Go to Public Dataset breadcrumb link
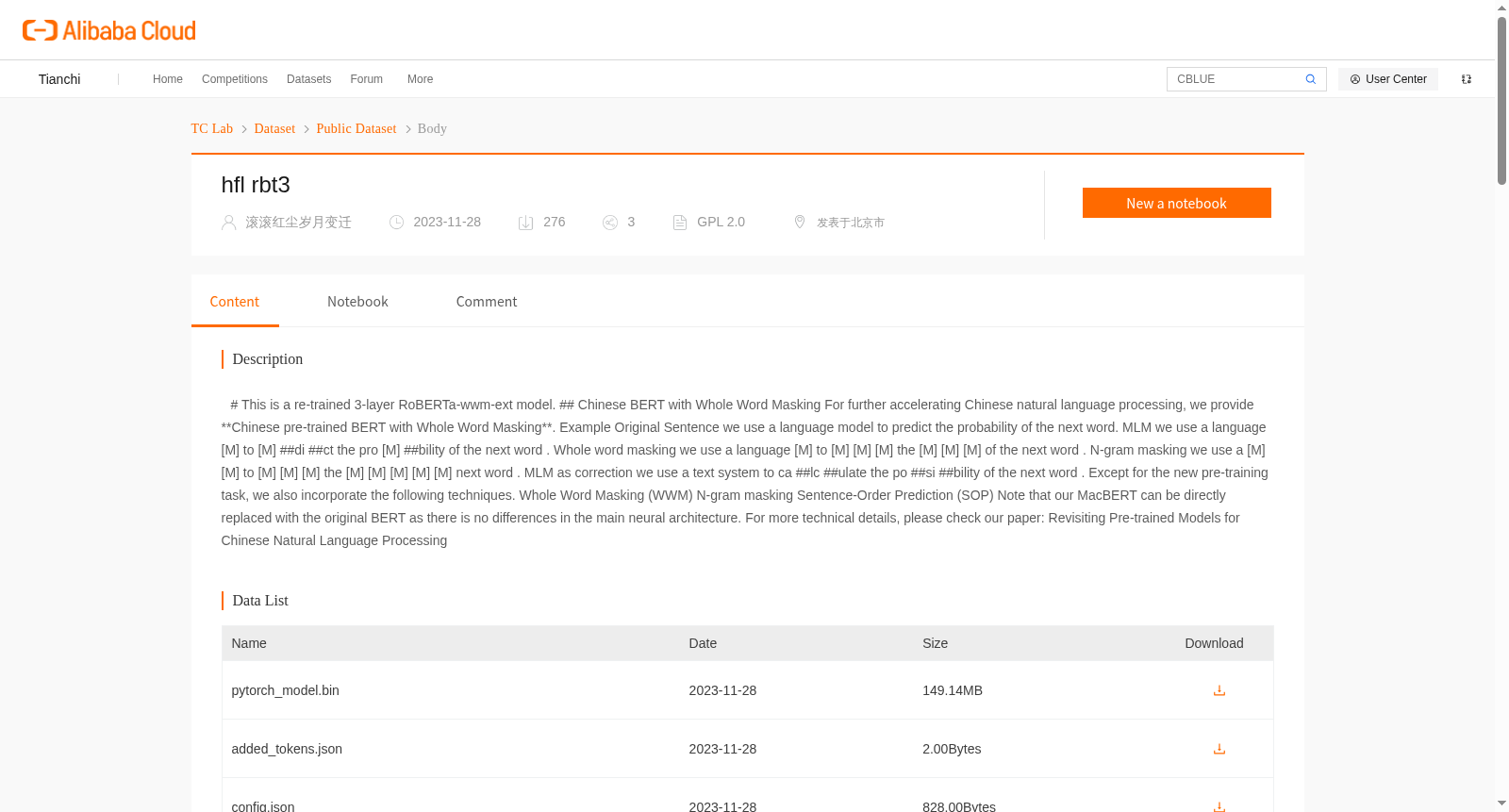 click(x=357, y=129)
